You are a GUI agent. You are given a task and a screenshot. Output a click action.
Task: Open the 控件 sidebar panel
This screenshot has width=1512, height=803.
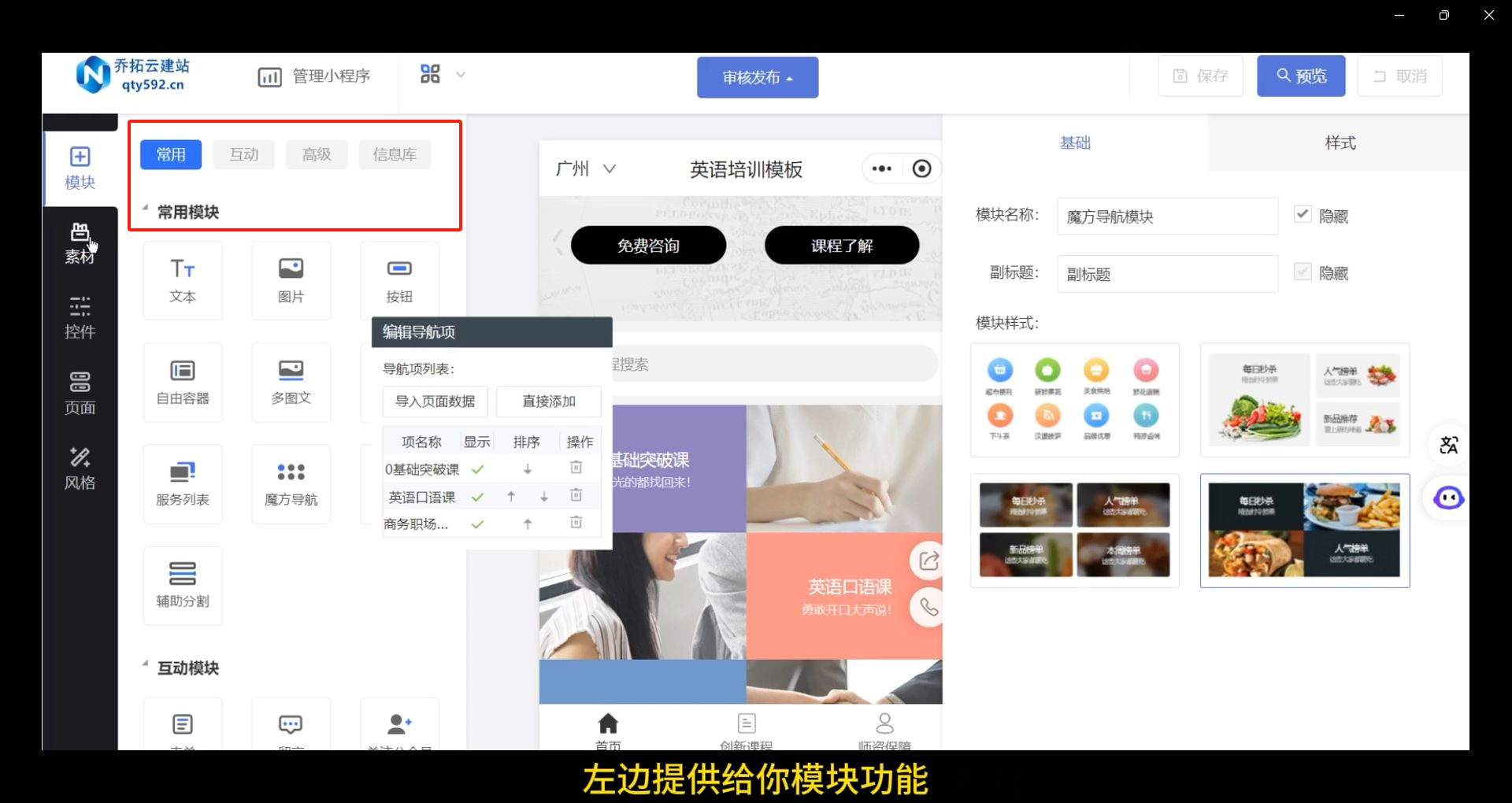click(x=80, y=318)
